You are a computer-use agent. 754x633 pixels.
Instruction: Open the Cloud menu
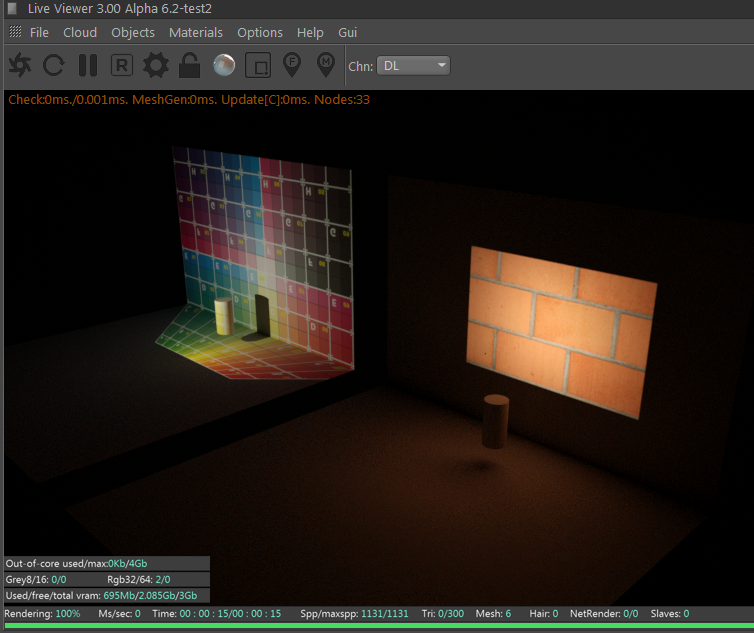point(80,32)
